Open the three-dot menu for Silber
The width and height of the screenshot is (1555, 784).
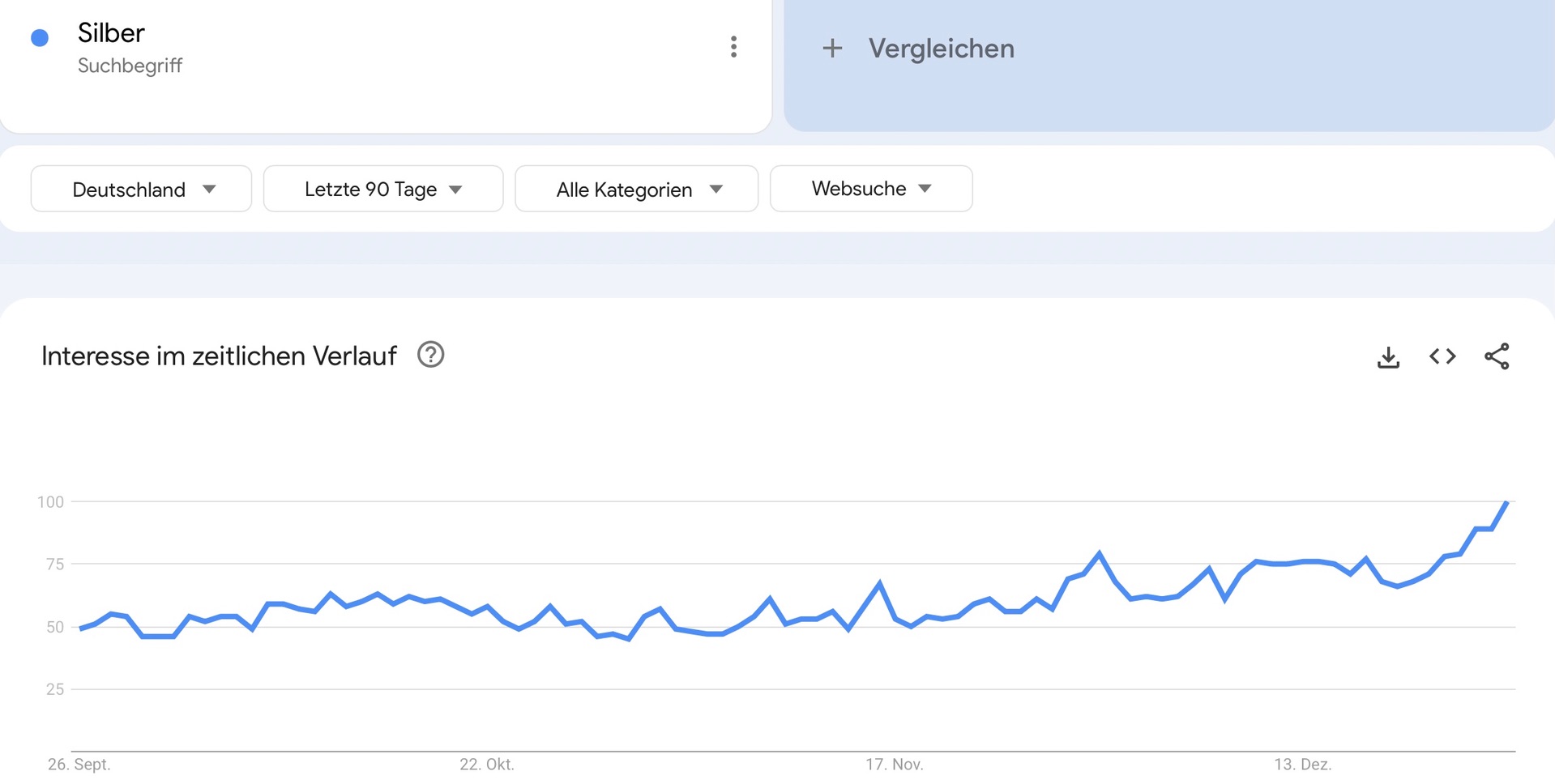[733, 47]
